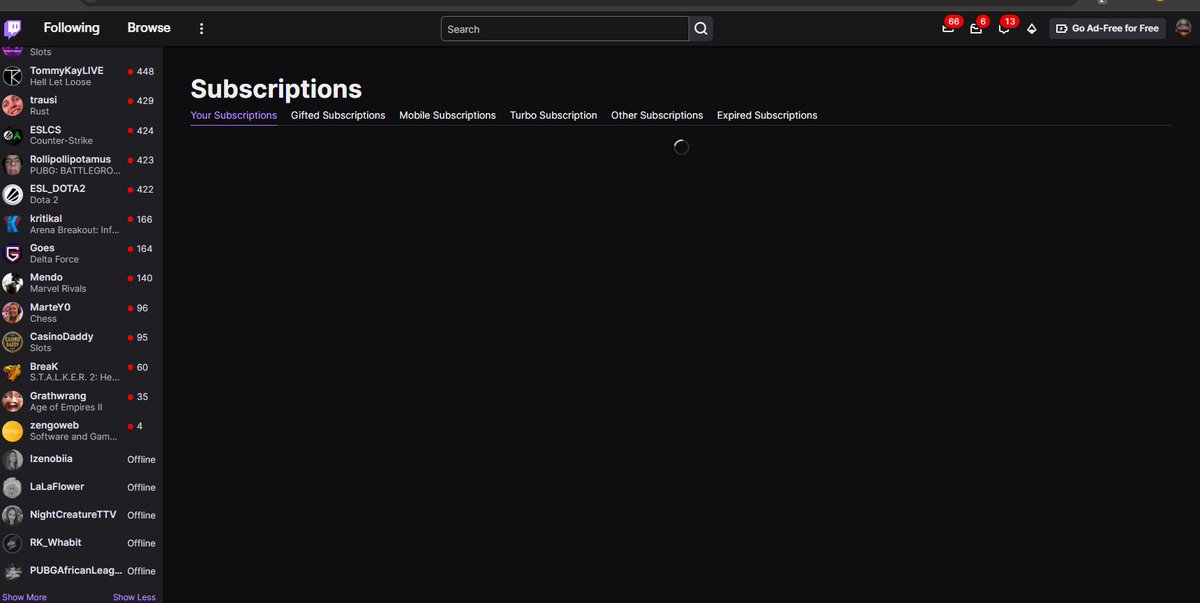Click Show Less in sidebar
The width and height of the screenshot is (1200, 603).
pyautogui.click(x=134, y=597)
